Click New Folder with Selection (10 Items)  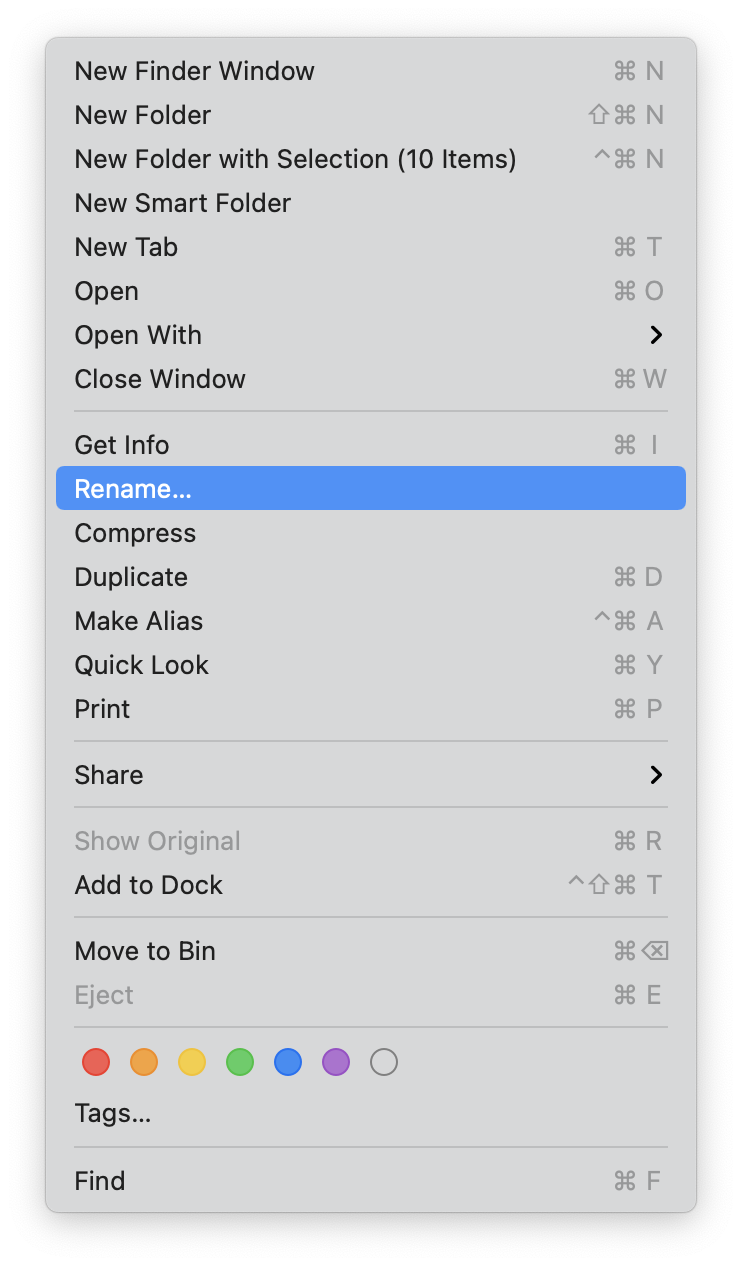295,159
